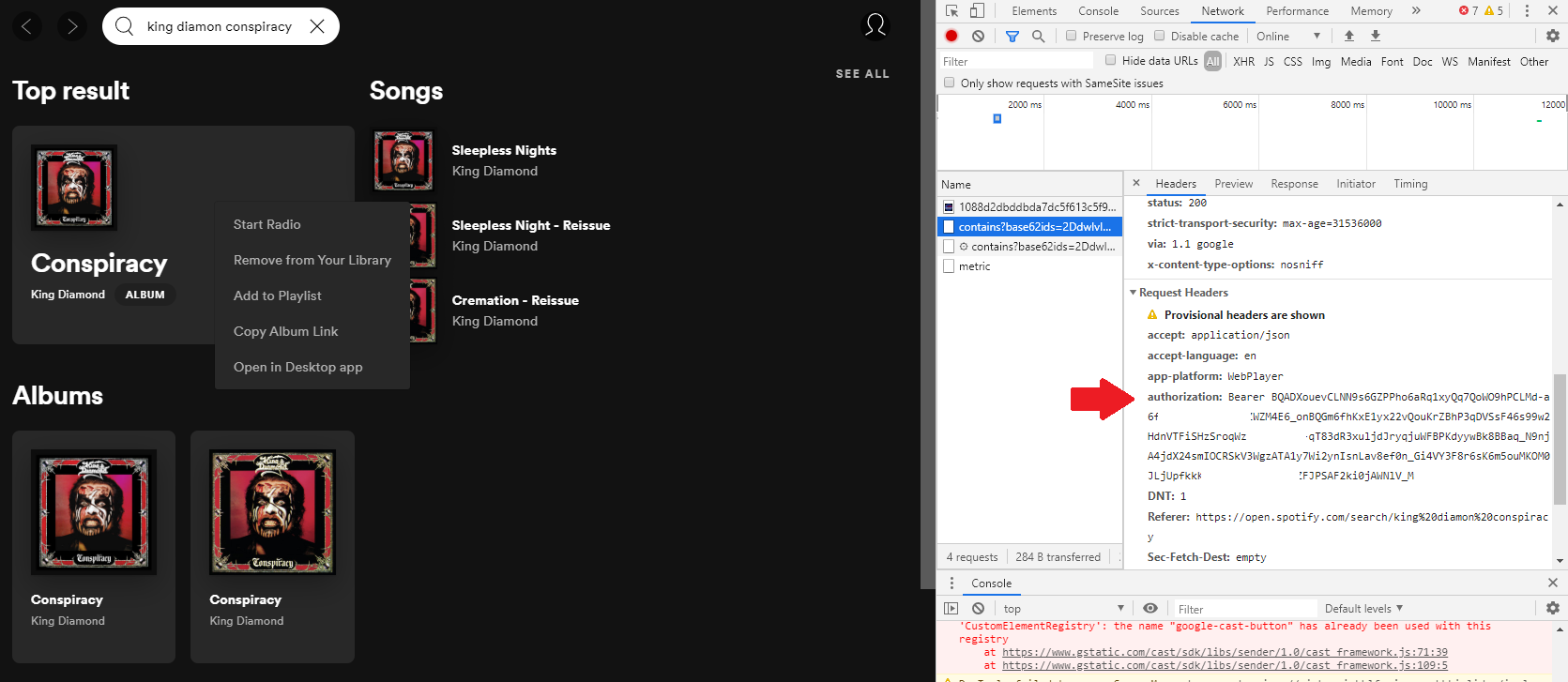Open Network settings gear icon

[x=1552, y=36]
